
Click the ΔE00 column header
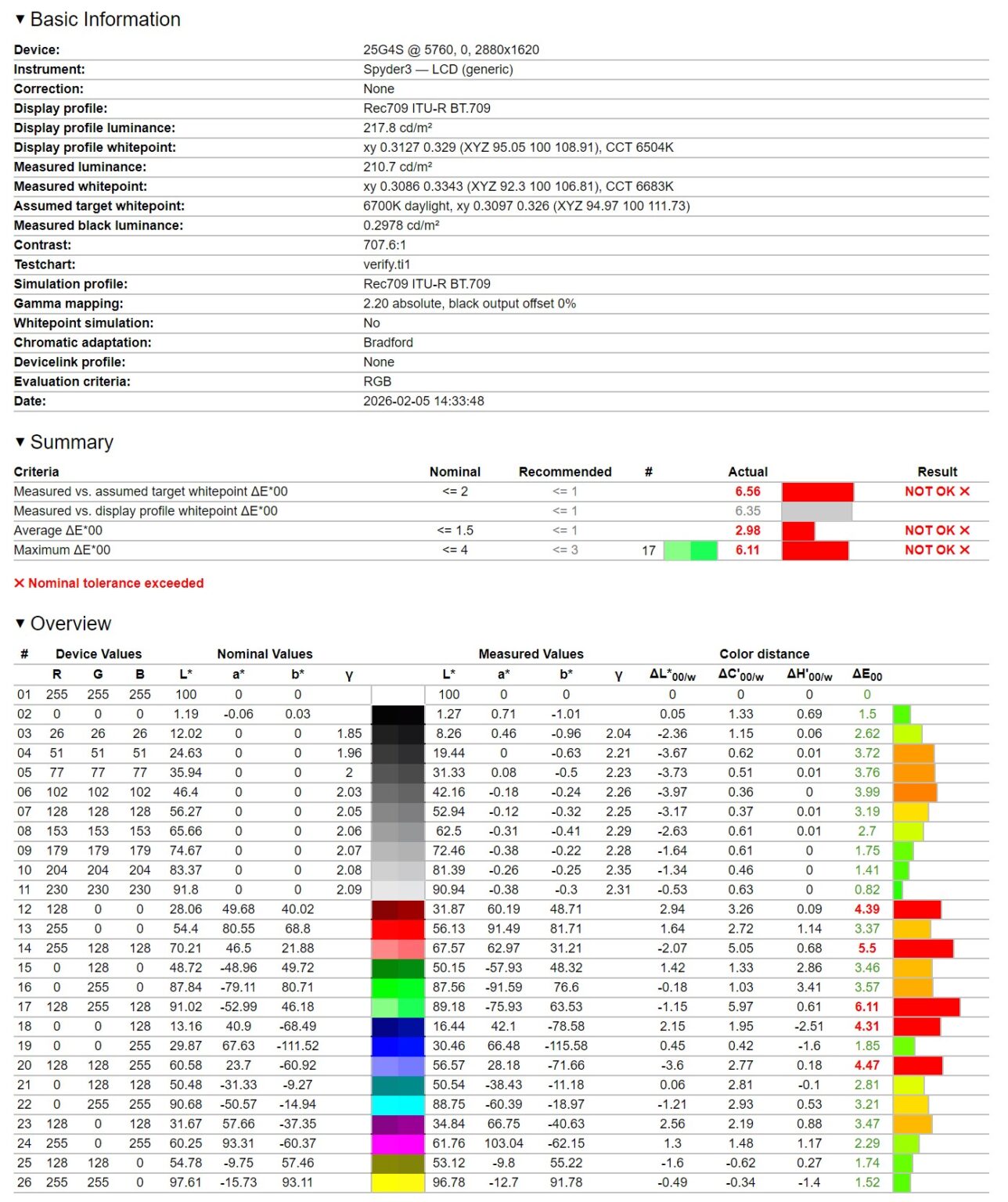866,675
